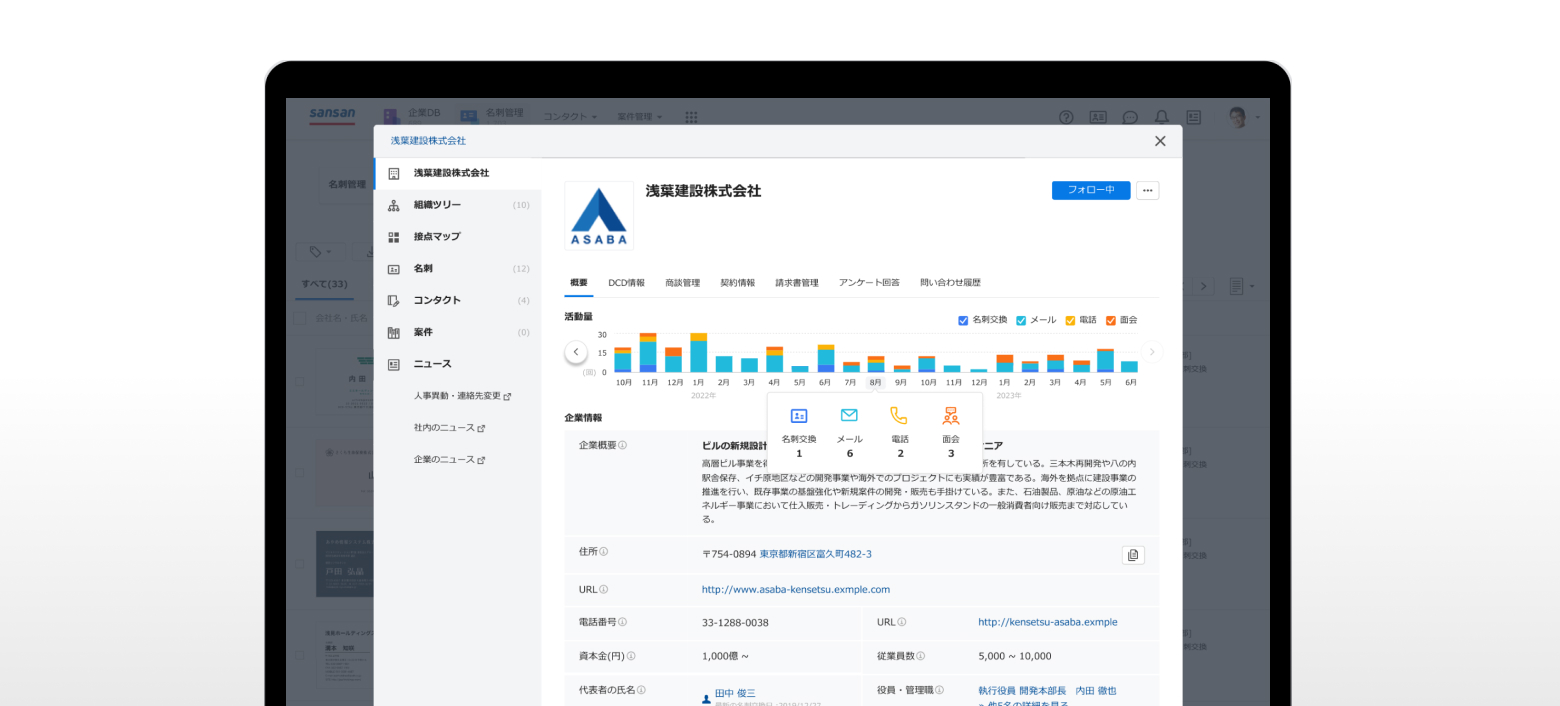
Task: Open 組織ツリー in the sidebar
Action: pos(458,205)
